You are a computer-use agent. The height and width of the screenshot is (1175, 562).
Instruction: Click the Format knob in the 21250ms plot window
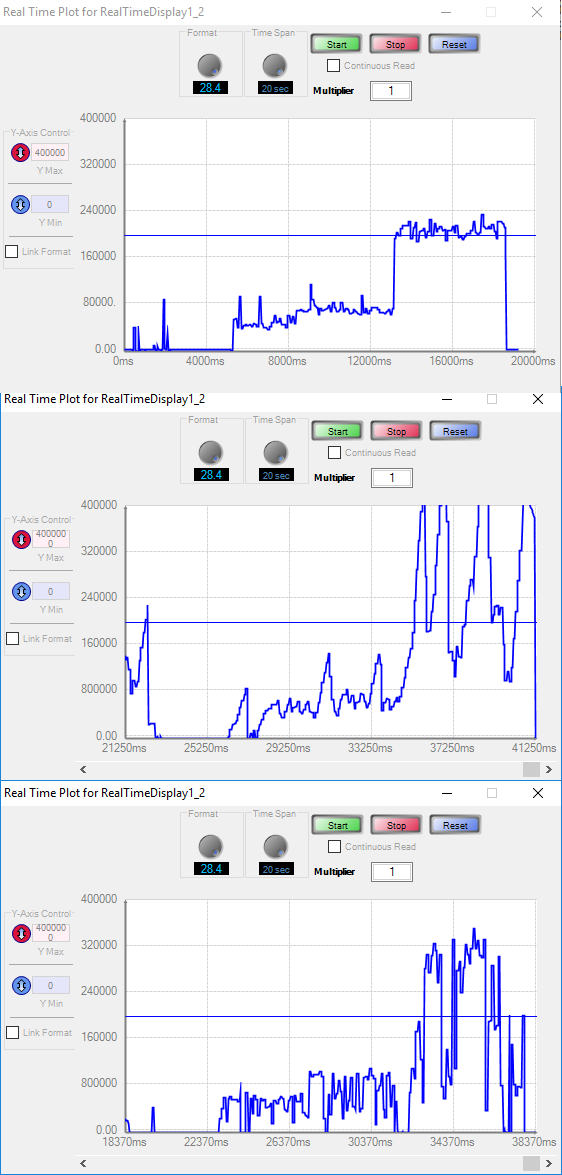[x=211, y=452]
